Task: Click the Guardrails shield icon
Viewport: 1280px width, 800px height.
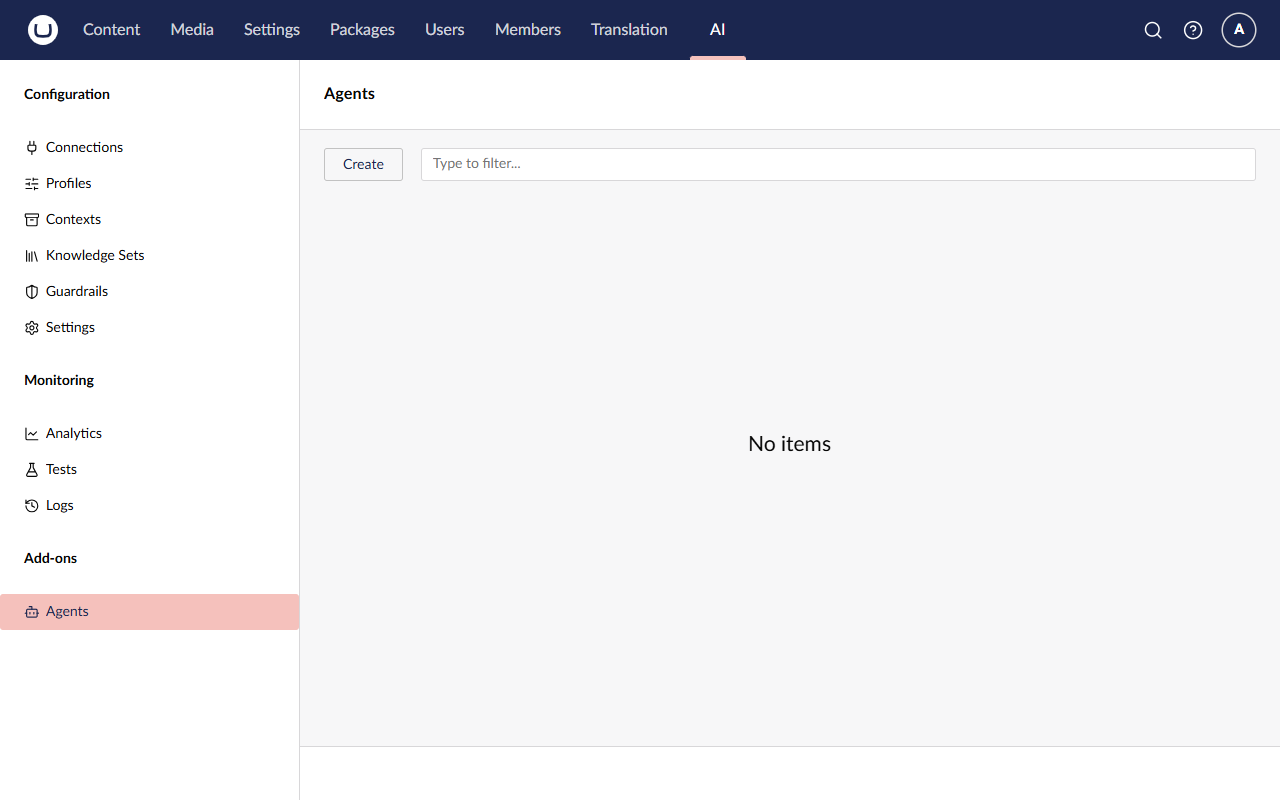Action: pyautogui.click(x=32, y=291)
